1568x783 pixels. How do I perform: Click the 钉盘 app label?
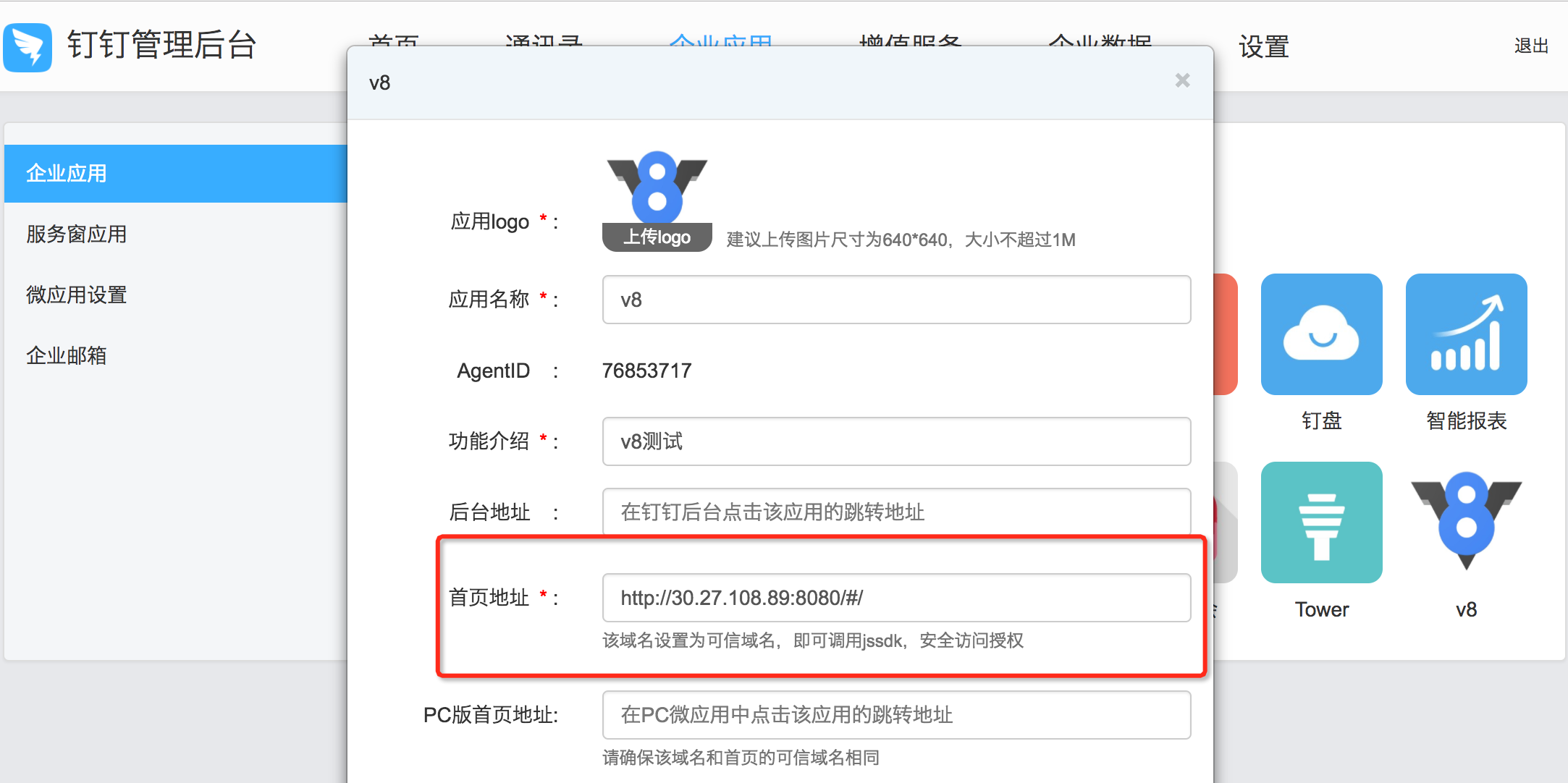coord(1321,420)
